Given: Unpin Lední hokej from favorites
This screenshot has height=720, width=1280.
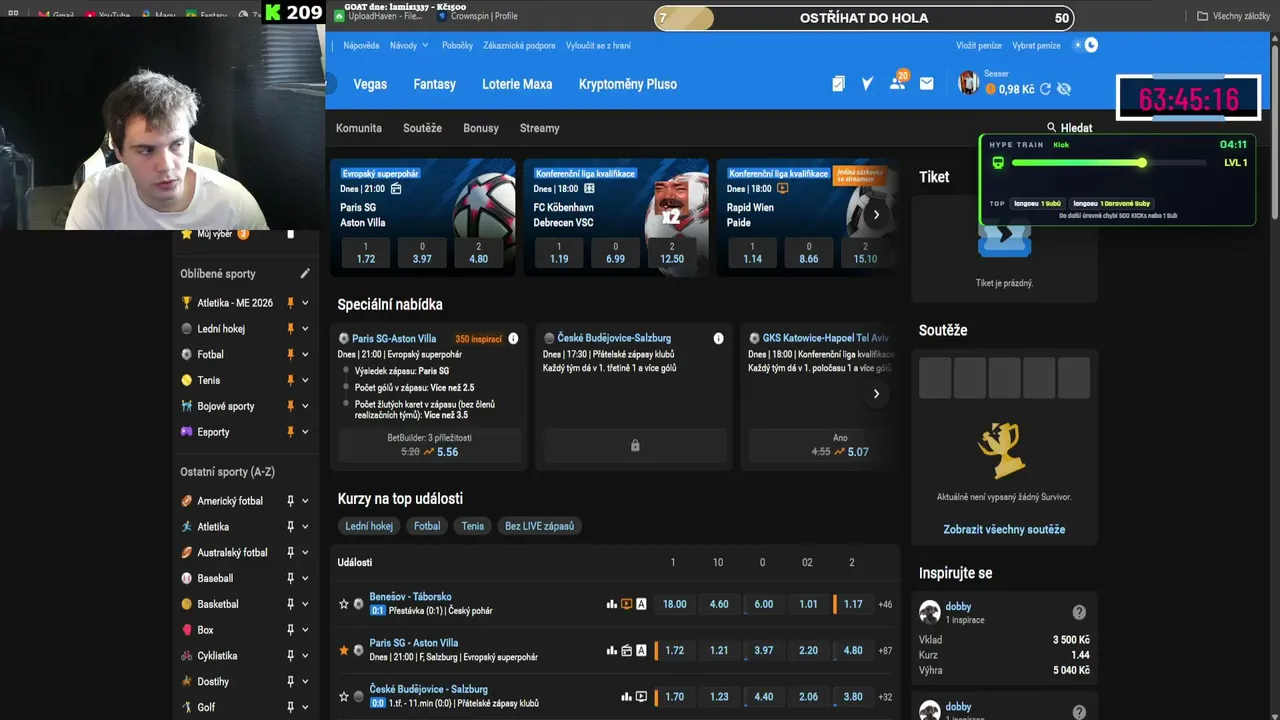Looking at the screenshot, I should pos(291,329).
